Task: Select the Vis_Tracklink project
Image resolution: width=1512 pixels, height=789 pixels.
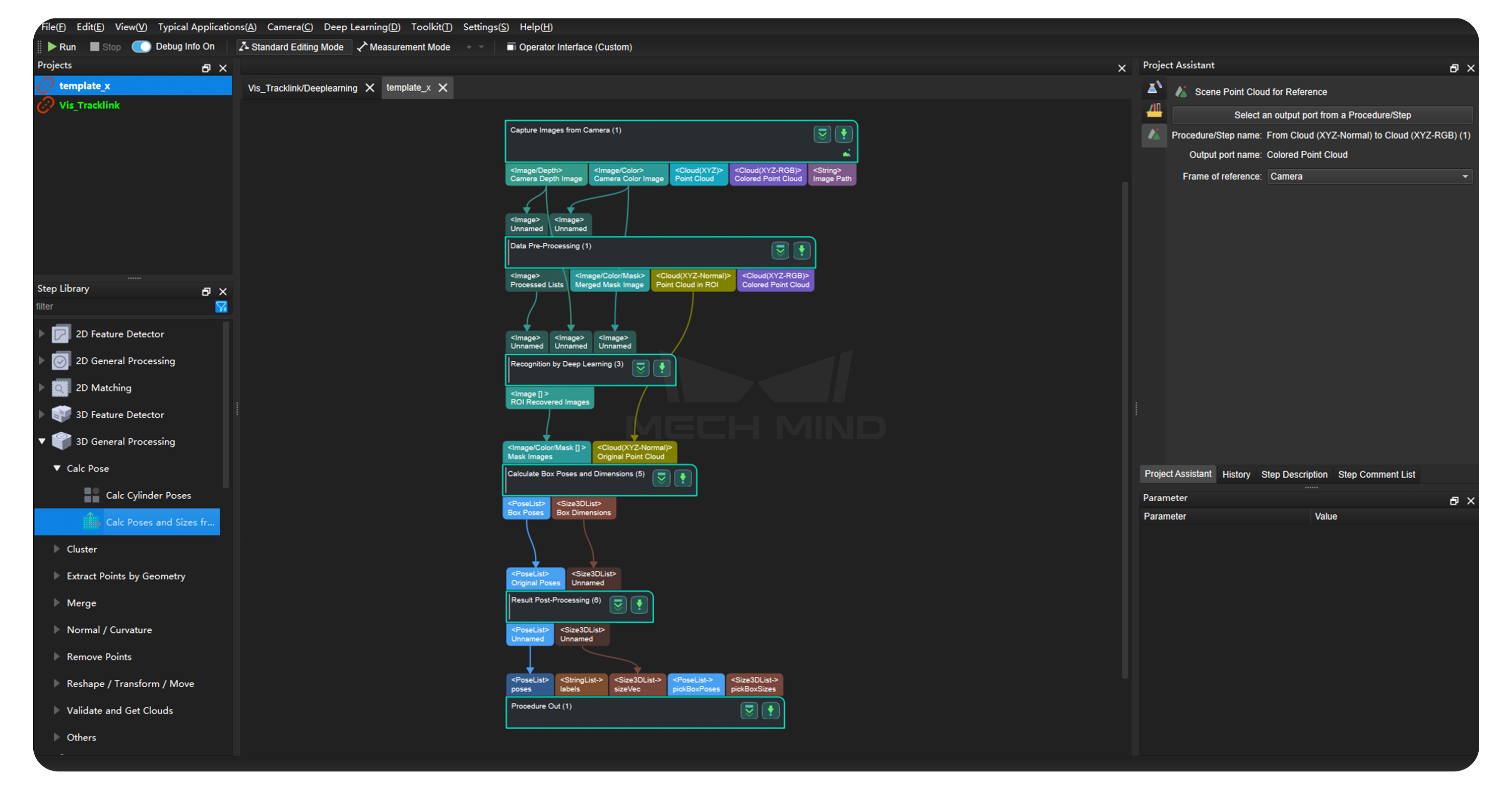Action: click(89, 105)
